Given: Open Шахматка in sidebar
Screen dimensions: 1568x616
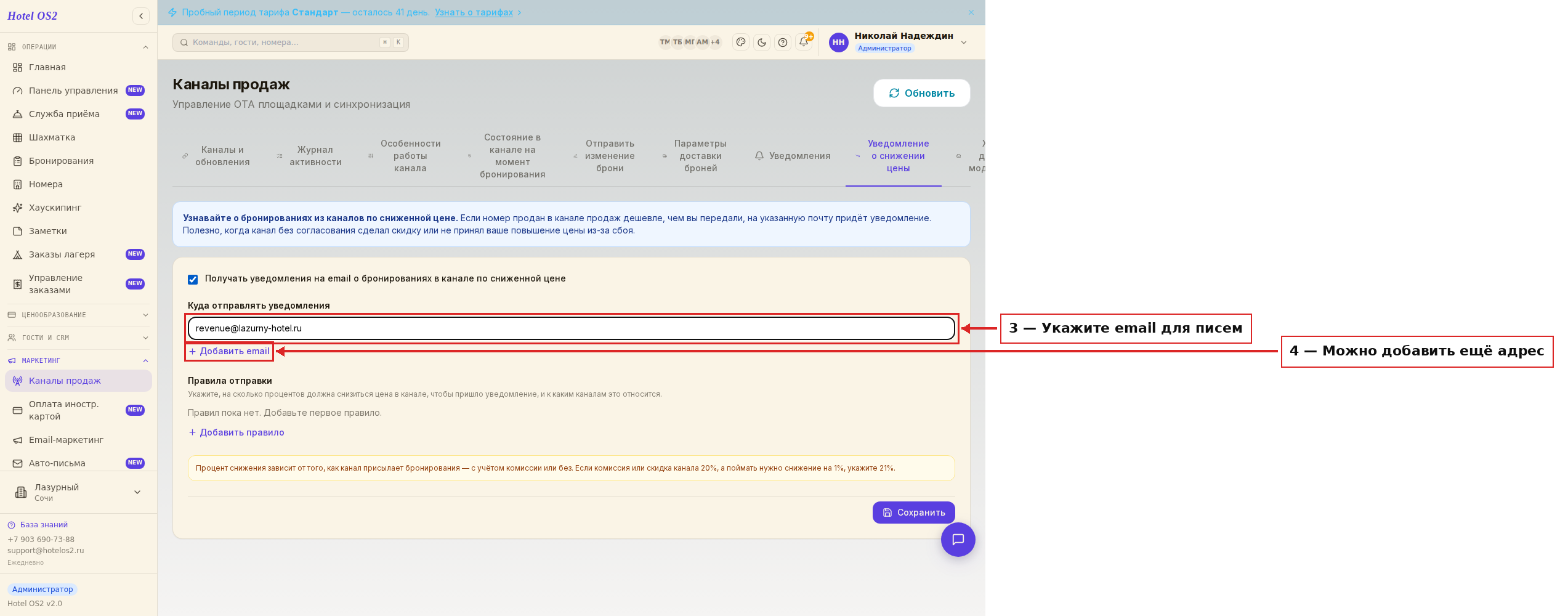Looking at the screenshot, I should click(x=78, y=137).
